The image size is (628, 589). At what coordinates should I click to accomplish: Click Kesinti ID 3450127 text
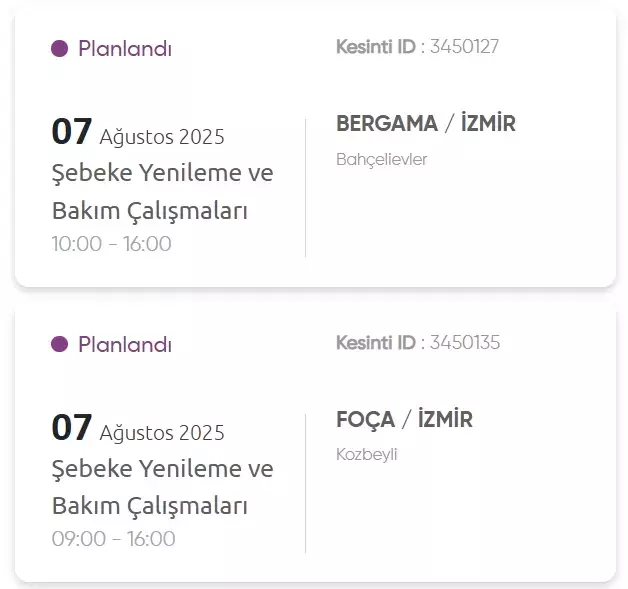point(417,47)
